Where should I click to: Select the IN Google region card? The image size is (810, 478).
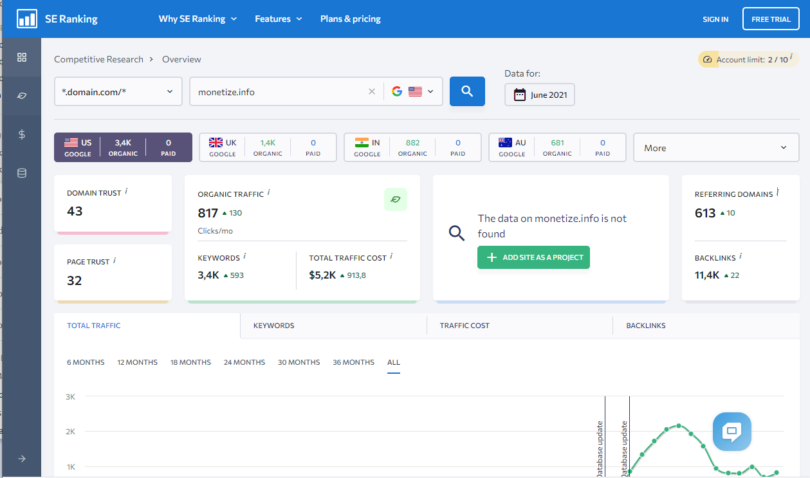pos(412,147)
